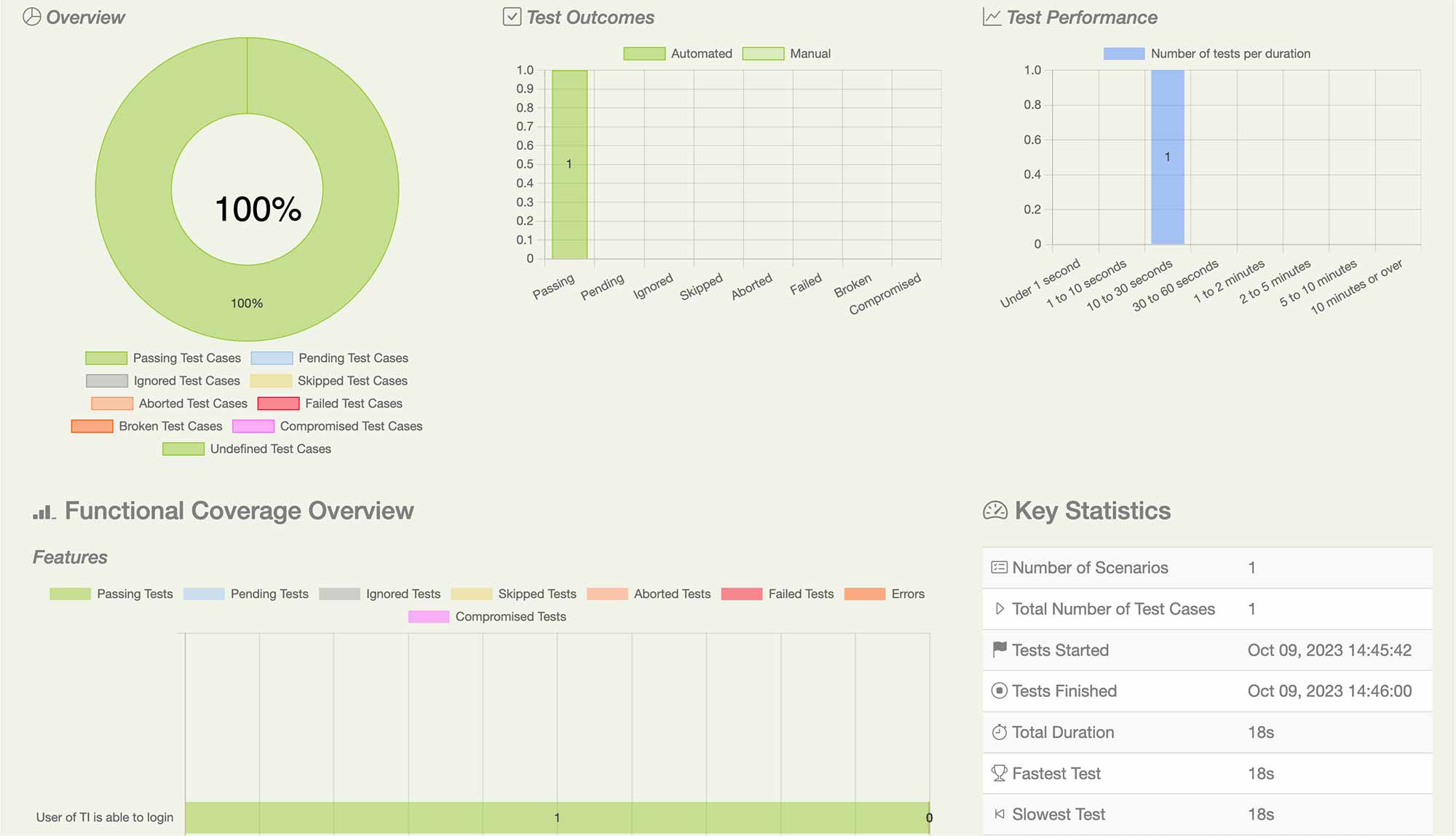Toggle Aborted Test Cases legend entry

[170, 403]
